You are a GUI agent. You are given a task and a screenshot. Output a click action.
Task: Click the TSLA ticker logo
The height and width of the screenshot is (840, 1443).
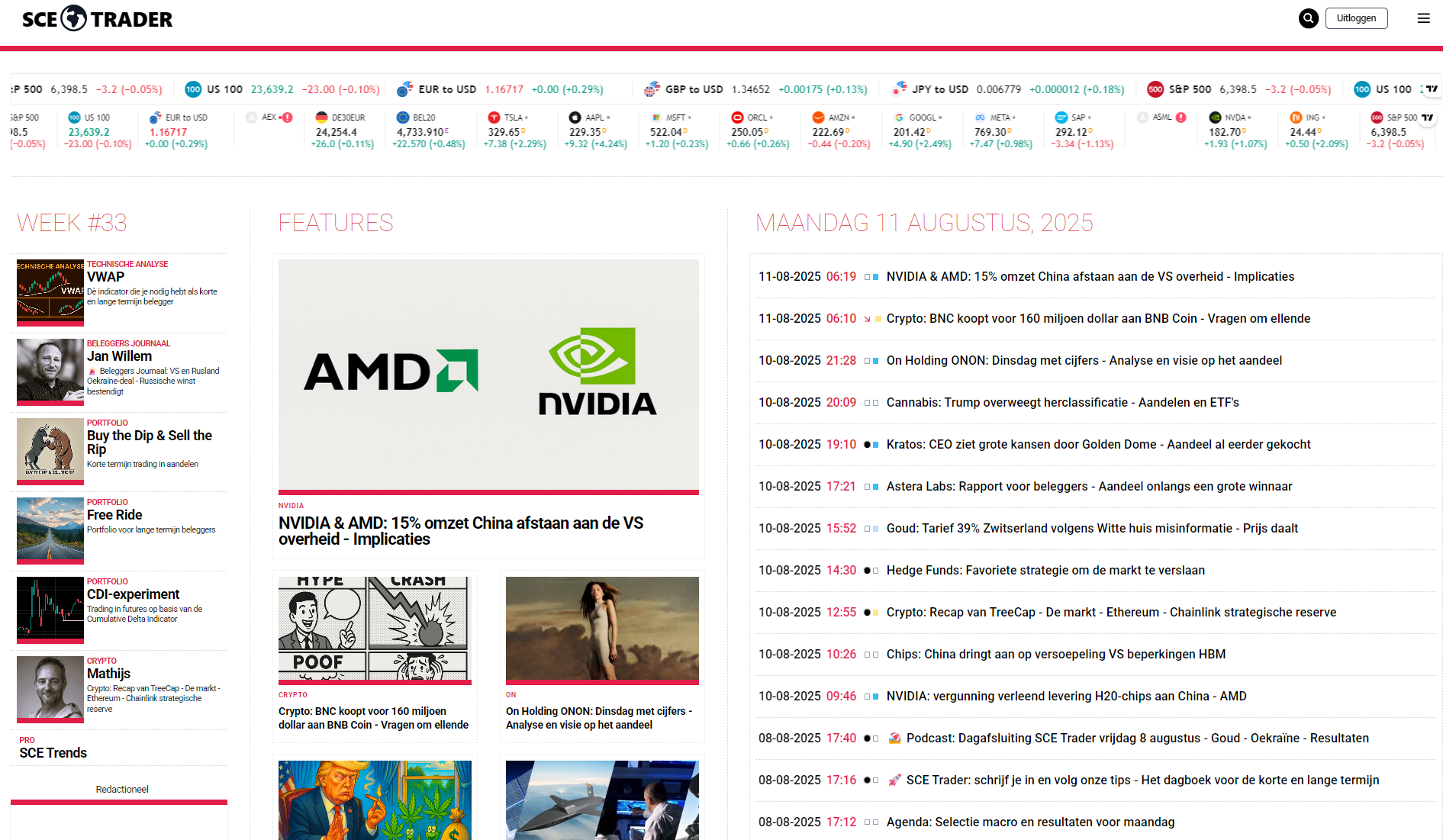[494, 117]
